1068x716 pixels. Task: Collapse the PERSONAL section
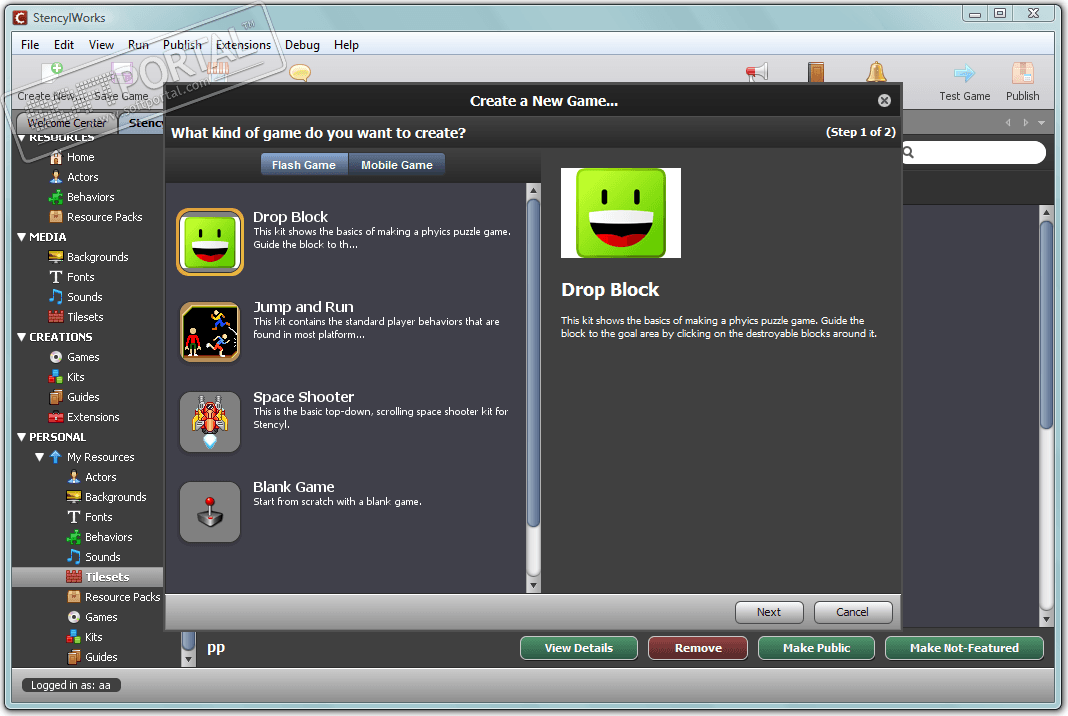tap(22, 437)
